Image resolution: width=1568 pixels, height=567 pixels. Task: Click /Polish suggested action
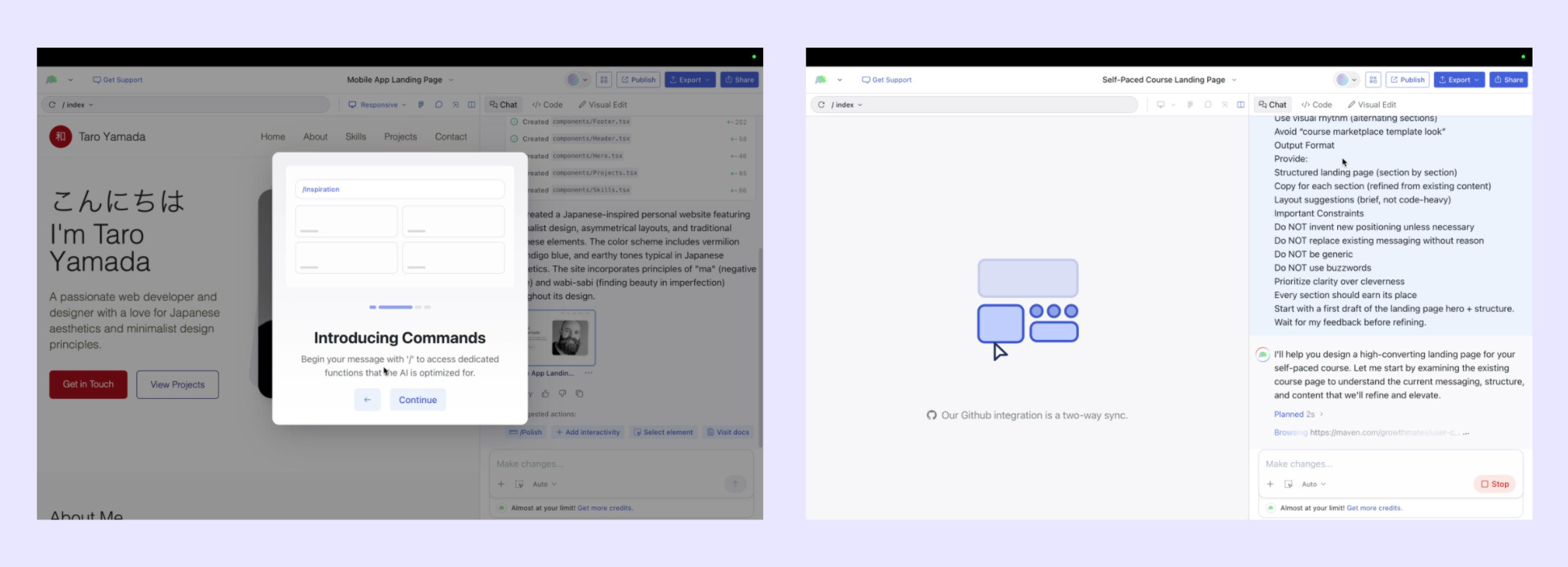click(526, 433)
